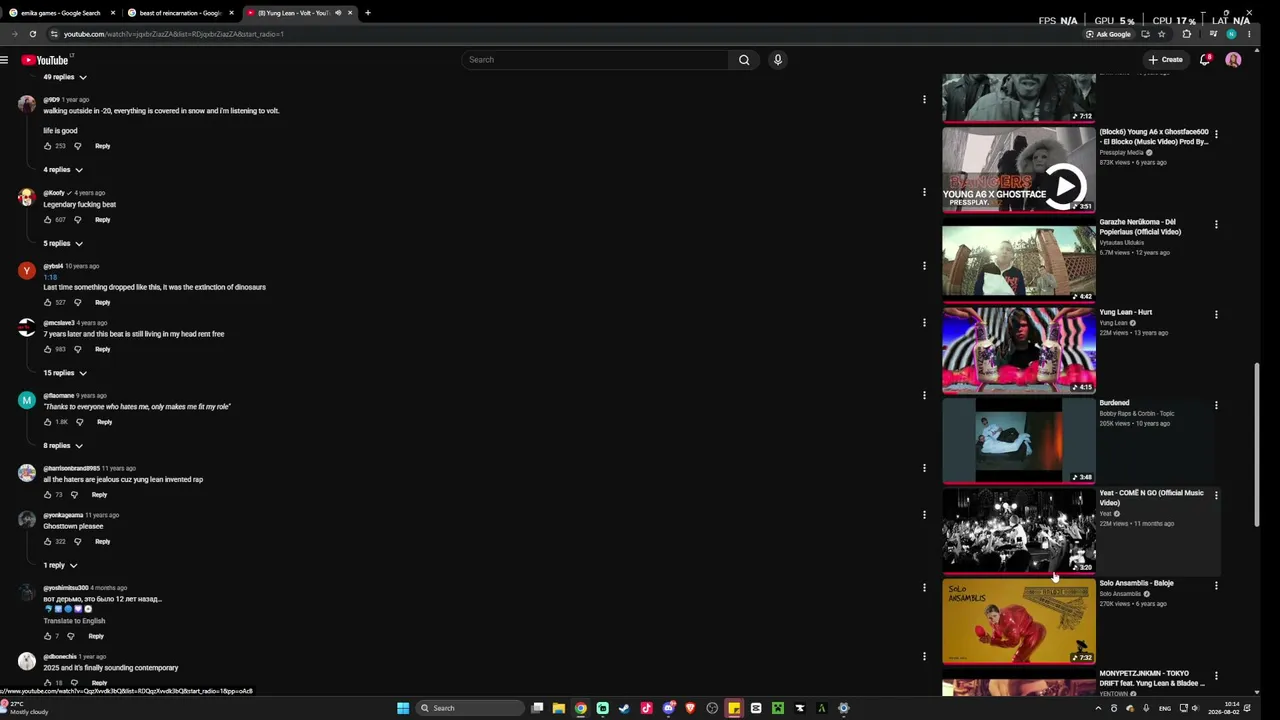Image resolution: width=1280 pixels, height=720 pixels.
Task: Go to the YouTube home logo
Action: 45,60
